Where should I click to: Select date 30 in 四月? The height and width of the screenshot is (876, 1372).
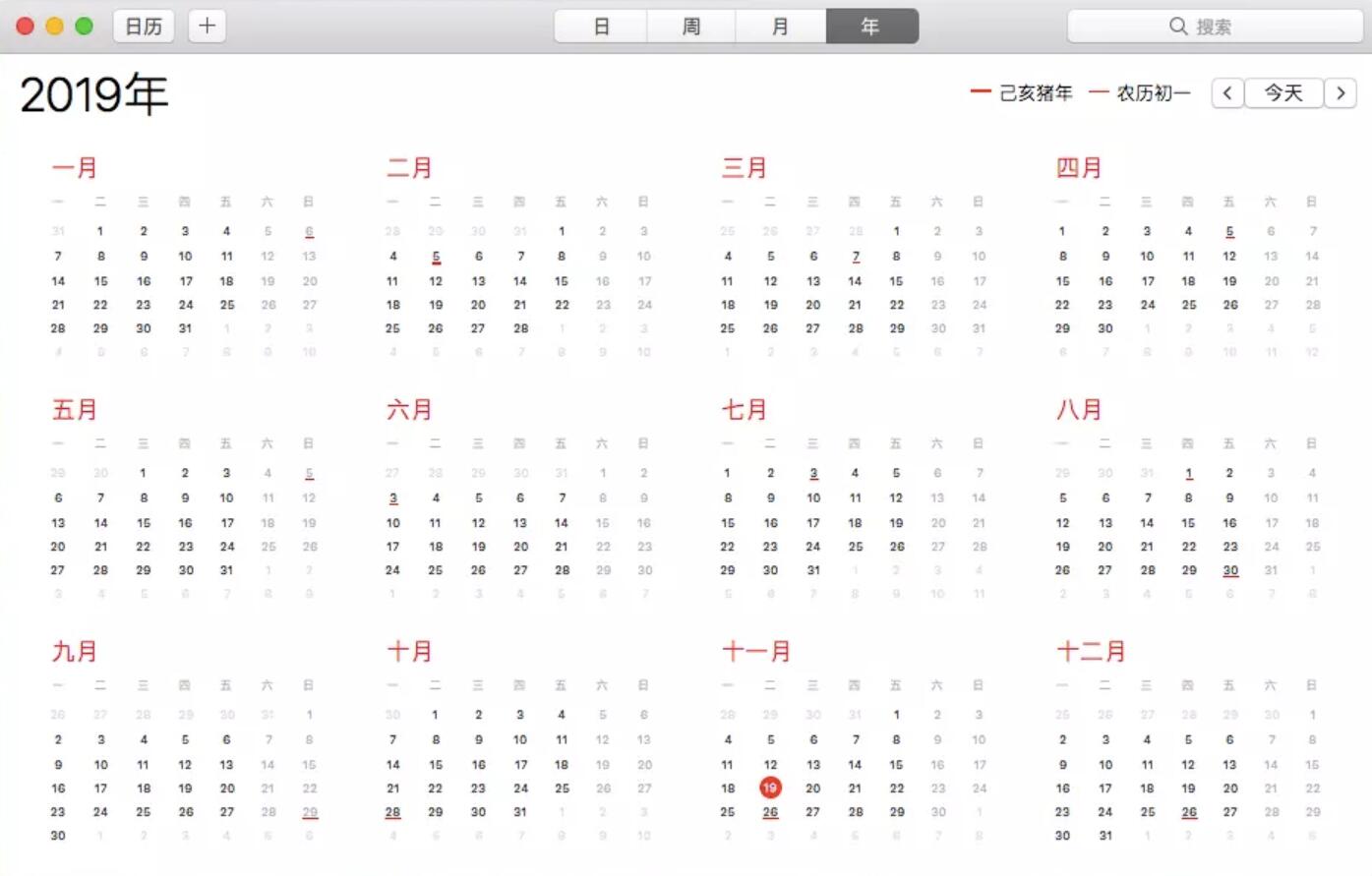1104,328
